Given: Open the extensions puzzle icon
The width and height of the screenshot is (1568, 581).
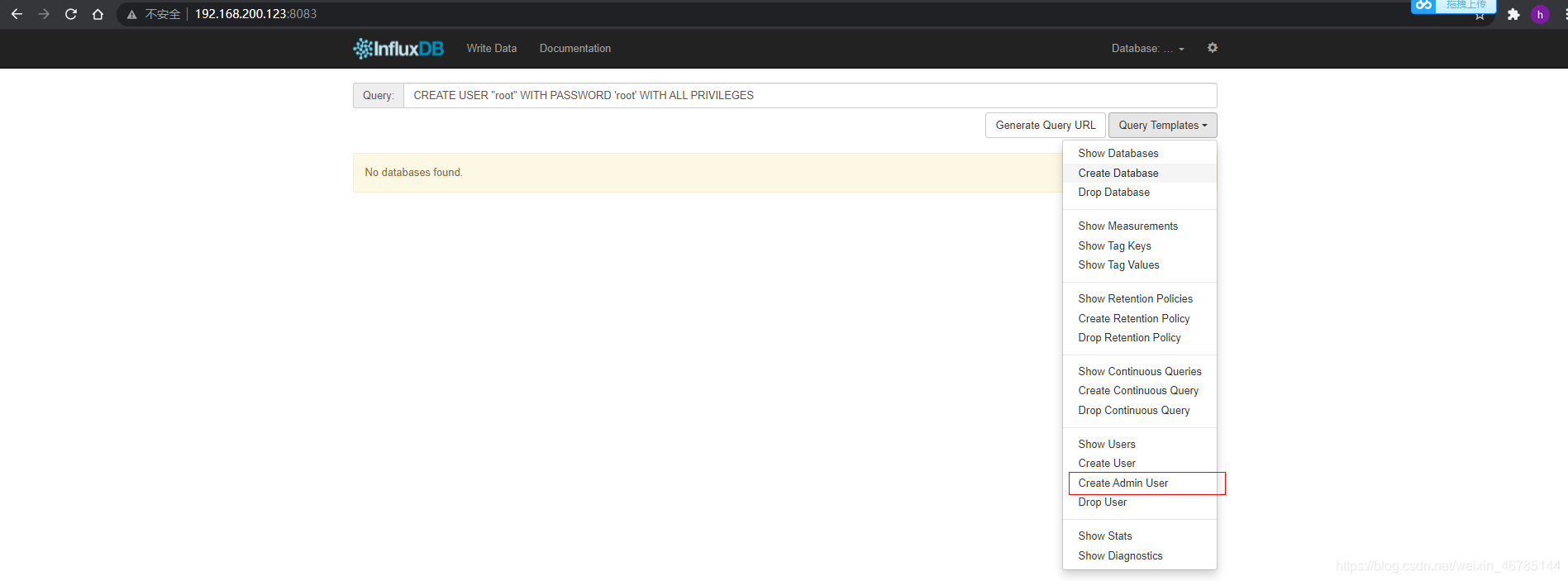Looking at the screenshot, I should click(1513, 14).
